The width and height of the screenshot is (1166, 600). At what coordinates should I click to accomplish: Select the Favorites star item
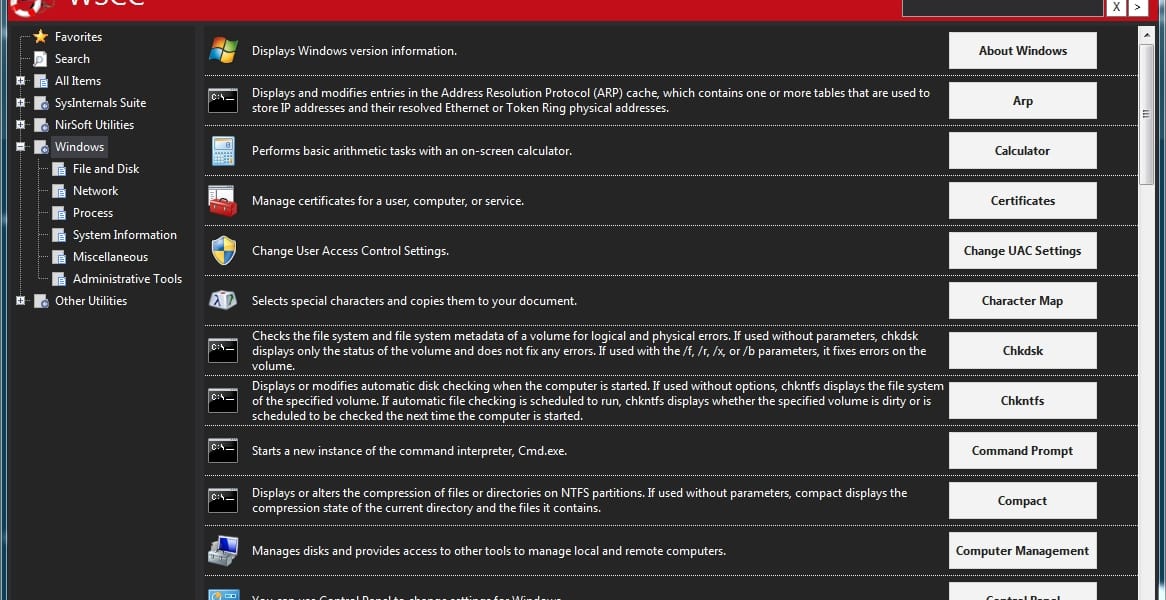[78, 36]
